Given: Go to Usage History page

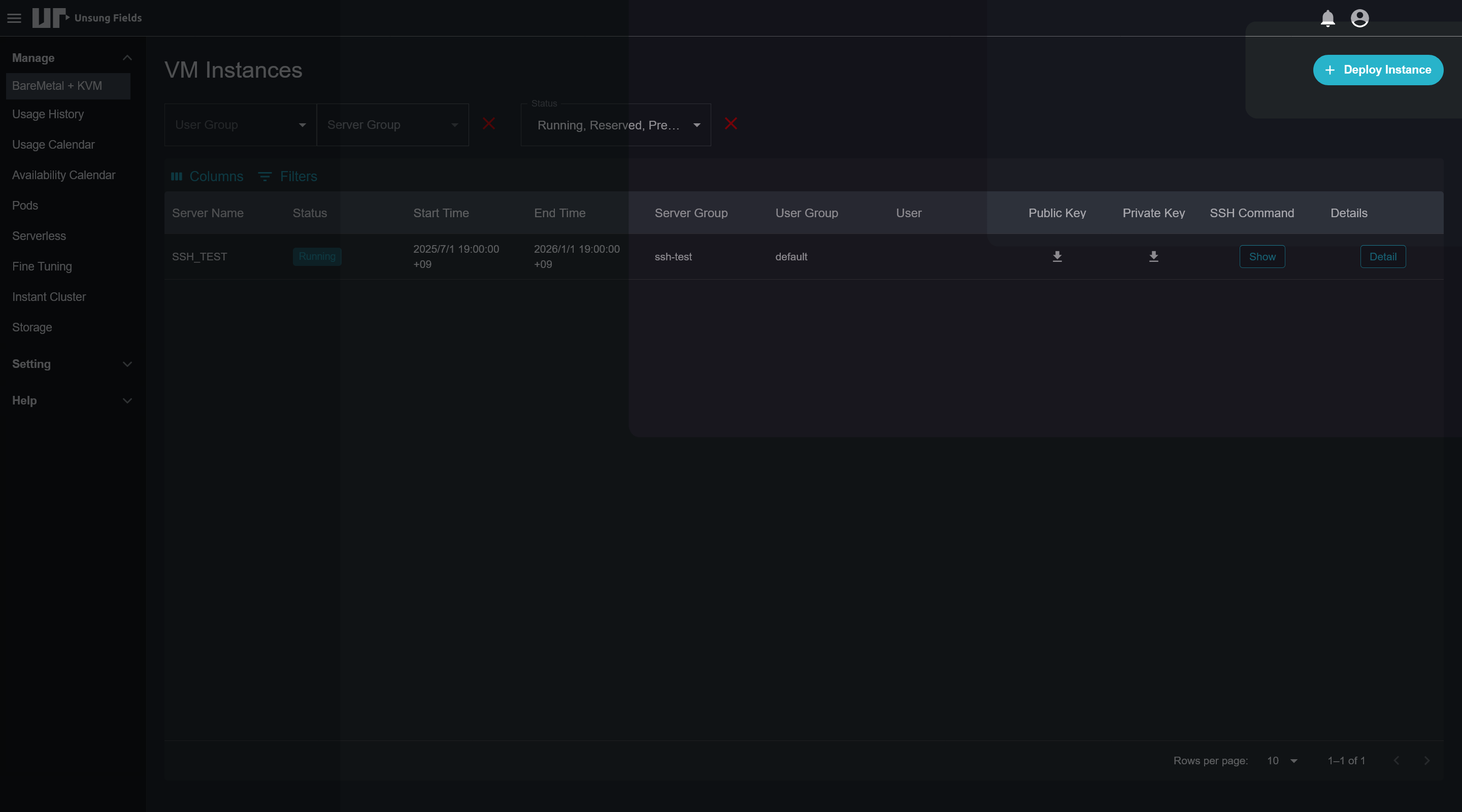Looking at the screenshot, I should [48, 114].
